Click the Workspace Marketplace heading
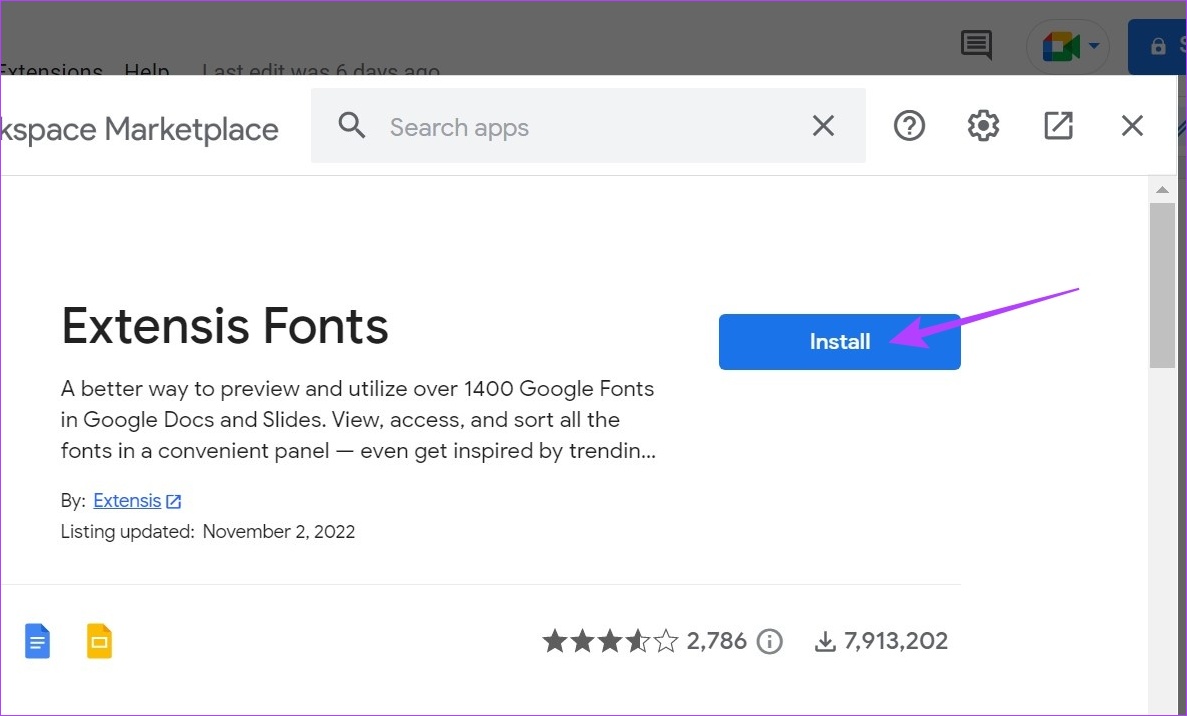 [x=139, y=129]
